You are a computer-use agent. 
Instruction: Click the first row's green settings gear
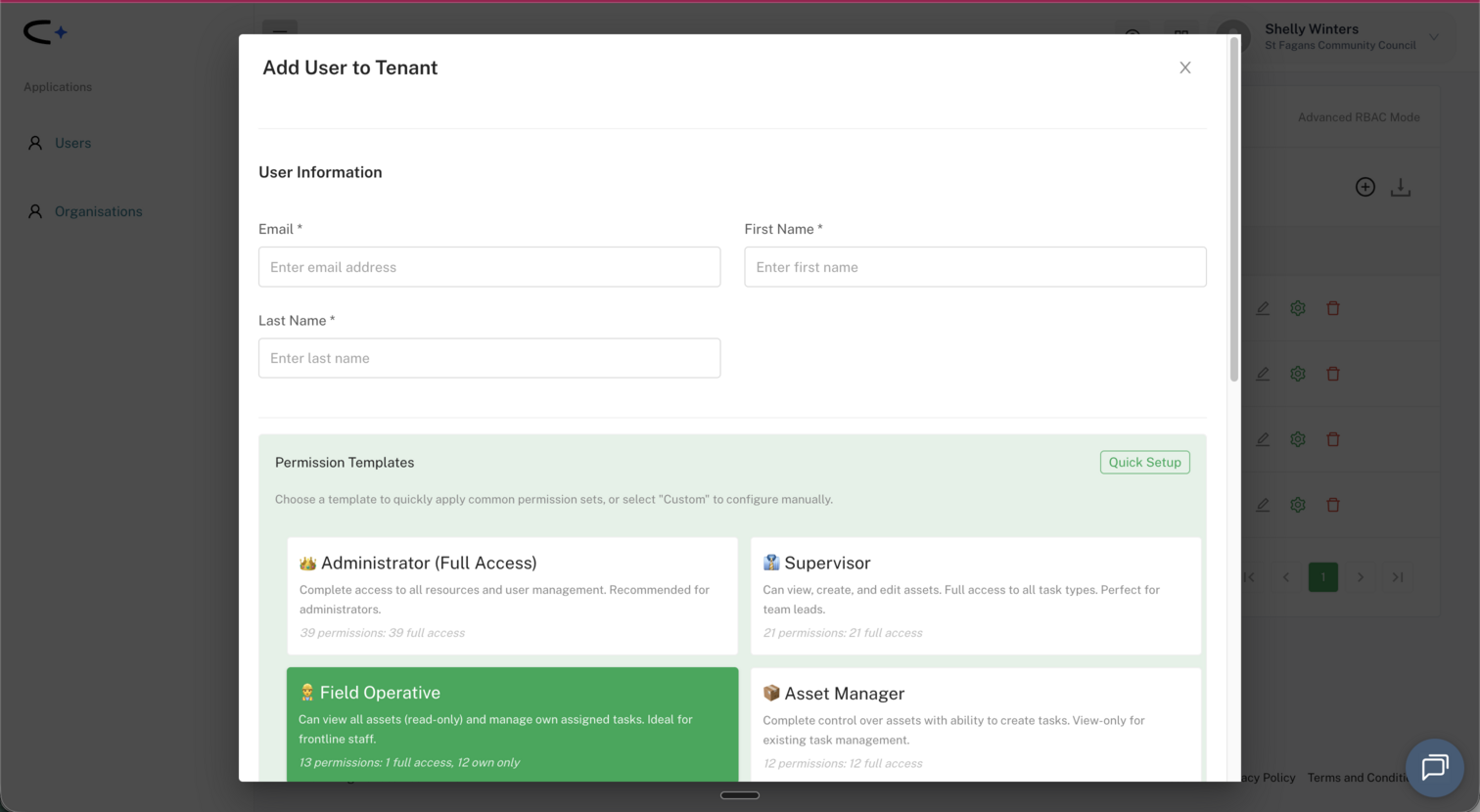click(1297, 308)
